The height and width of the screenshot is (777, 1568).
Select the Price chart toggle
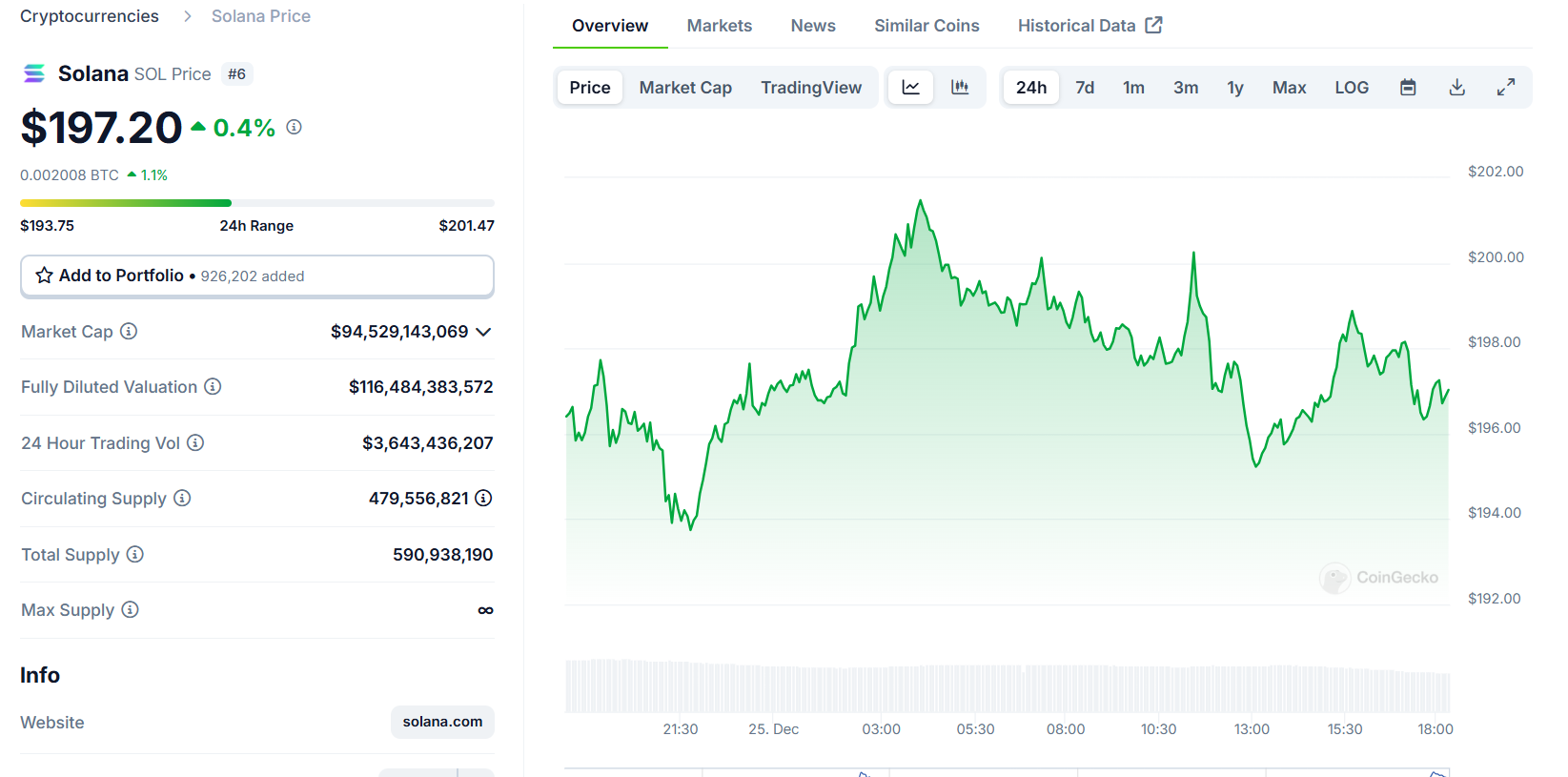click(590, 88)
